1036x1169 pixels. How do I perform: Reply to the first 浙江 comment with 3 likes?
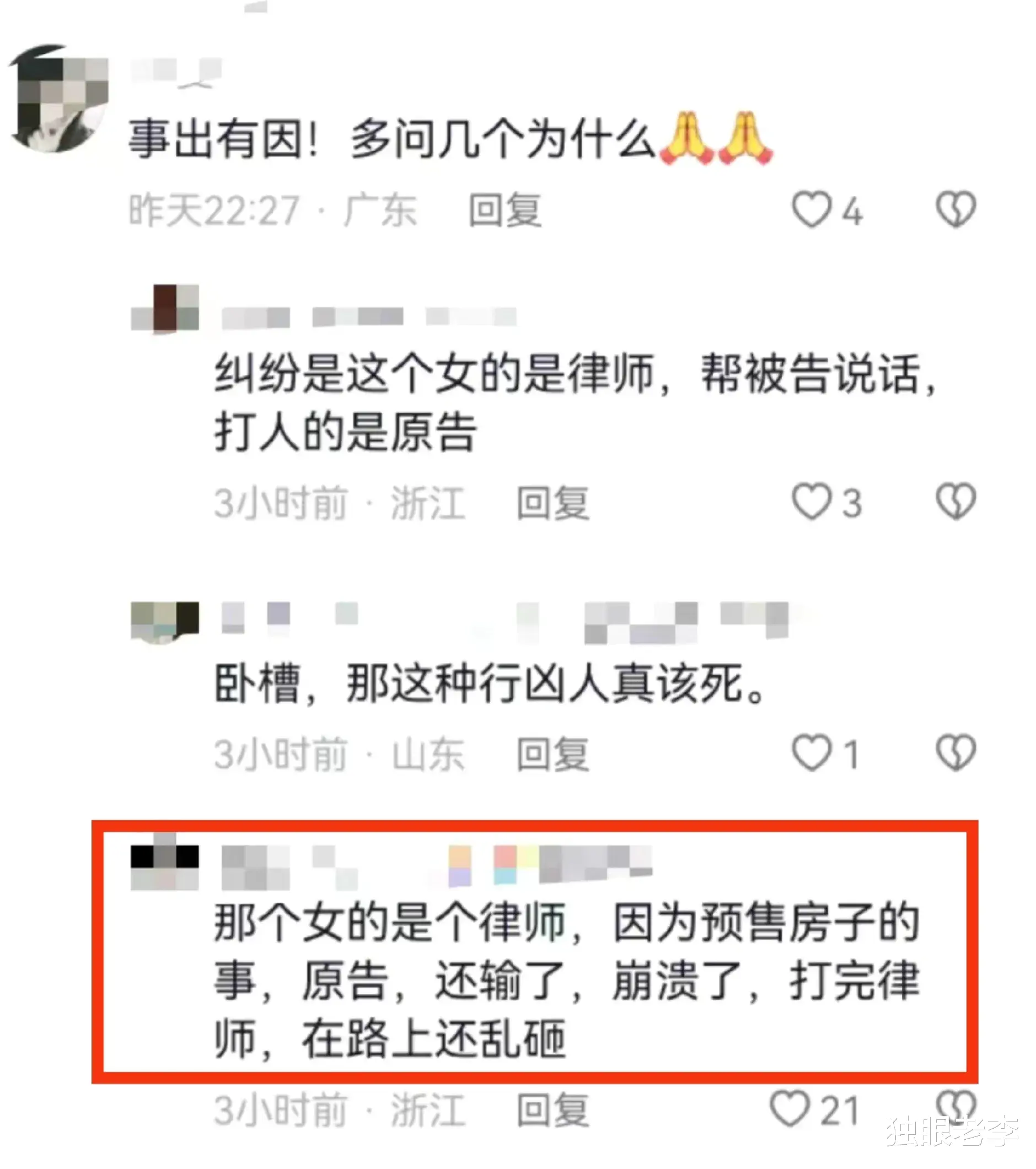pos(552,503)
